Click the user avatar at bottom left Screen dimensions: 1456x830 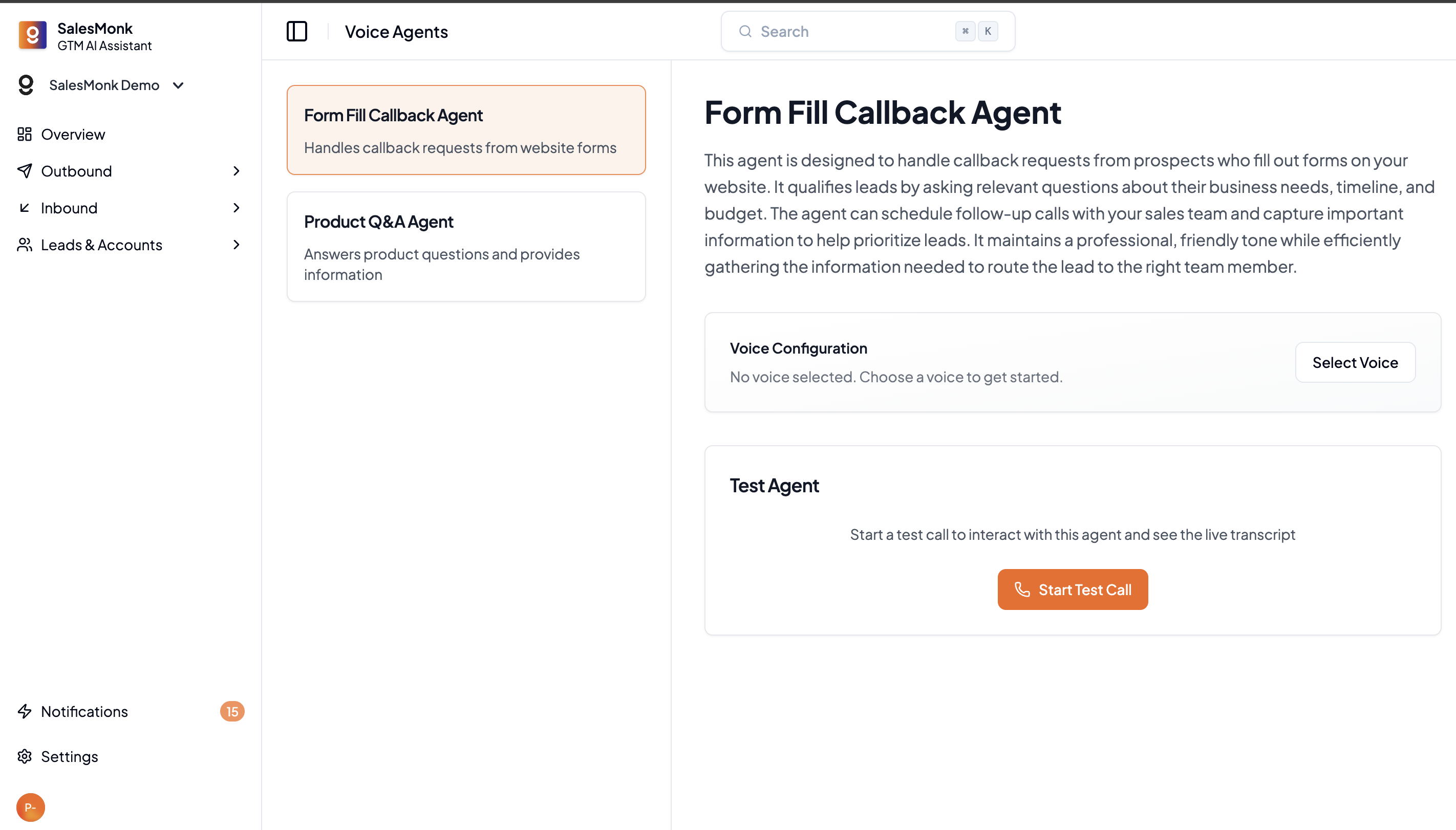[x=31, y=807]
